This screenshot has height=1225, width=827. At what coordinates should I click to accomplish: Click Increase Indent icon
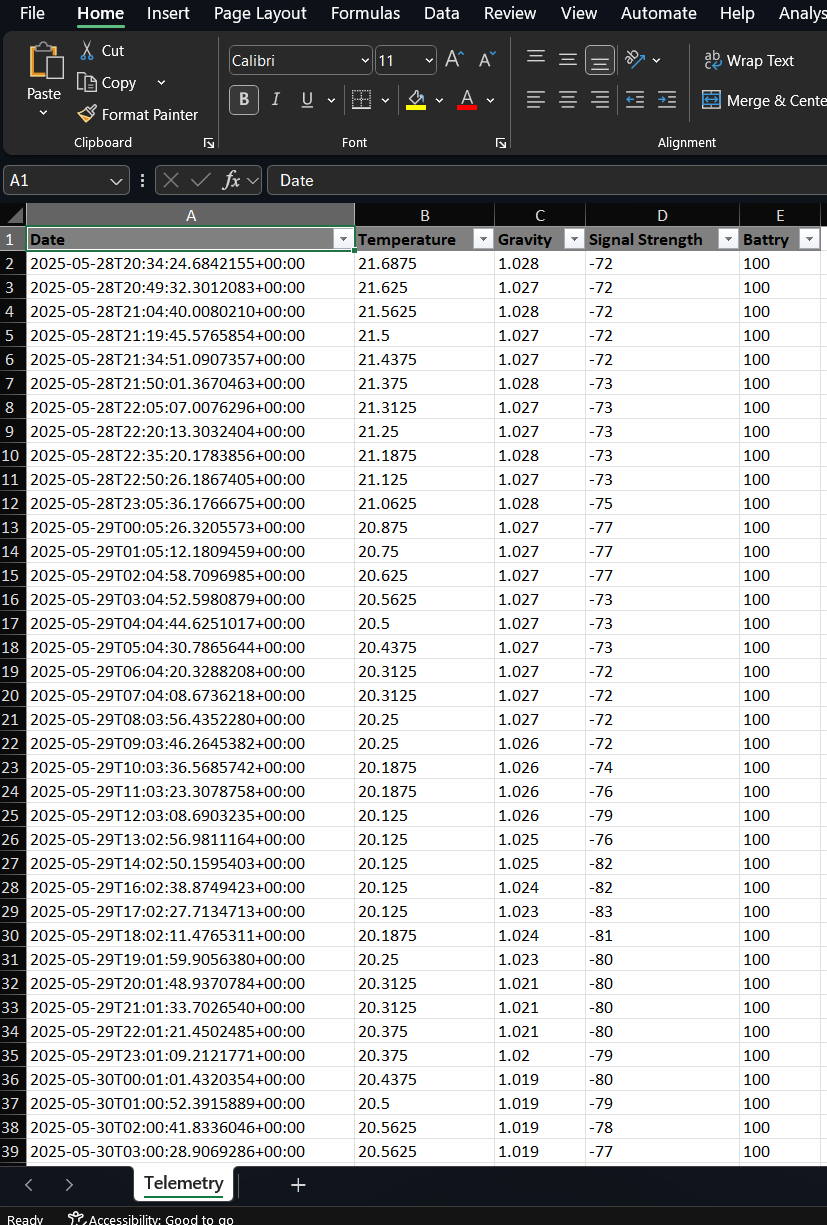pyautogui.click(x=667, y=100)
